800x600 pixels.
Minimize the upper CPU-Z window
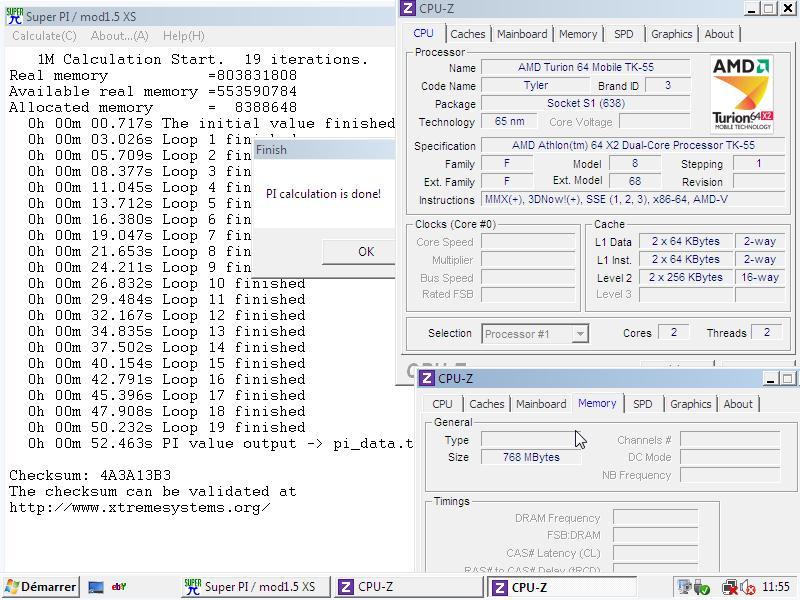point(752,9)
